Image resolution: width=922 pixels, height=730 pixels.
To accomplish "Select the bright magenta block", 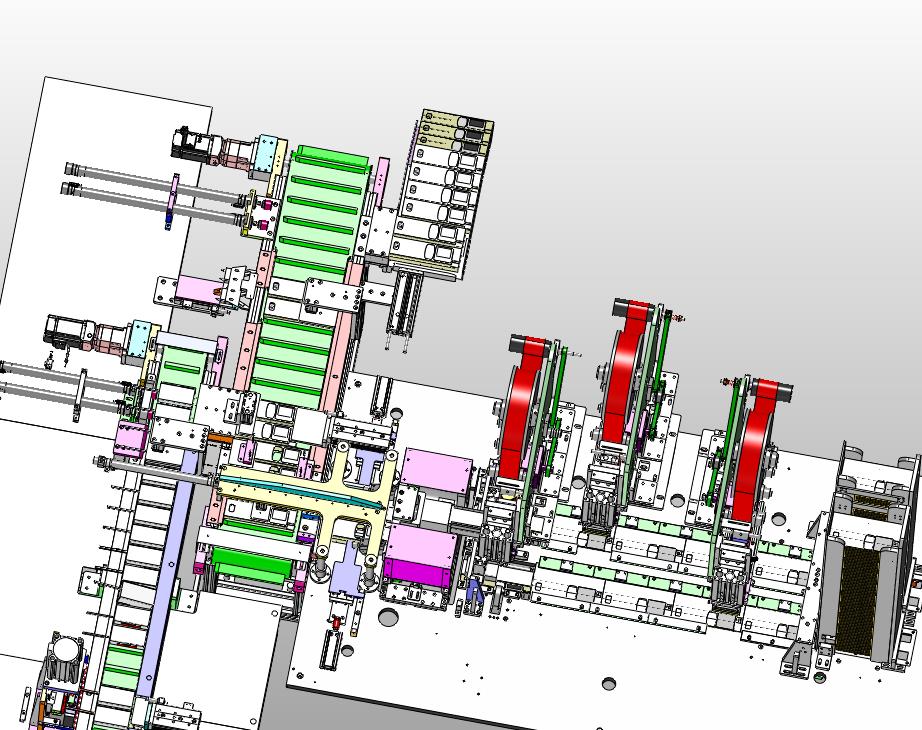I will point(418,572).
